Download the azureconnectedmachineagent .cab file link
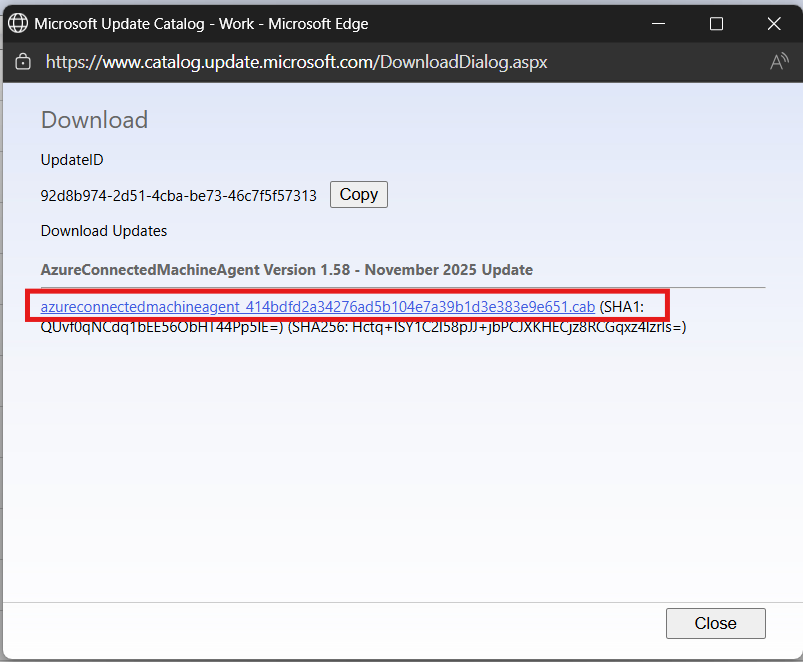The image size is (803, 662). click(318, 307)
